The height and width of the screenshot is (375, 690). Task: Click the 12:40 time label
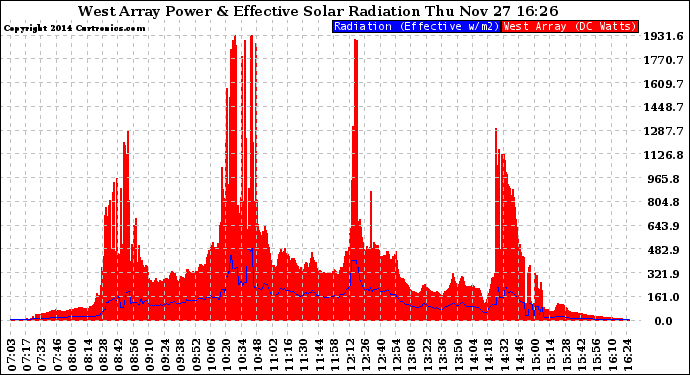381,354
